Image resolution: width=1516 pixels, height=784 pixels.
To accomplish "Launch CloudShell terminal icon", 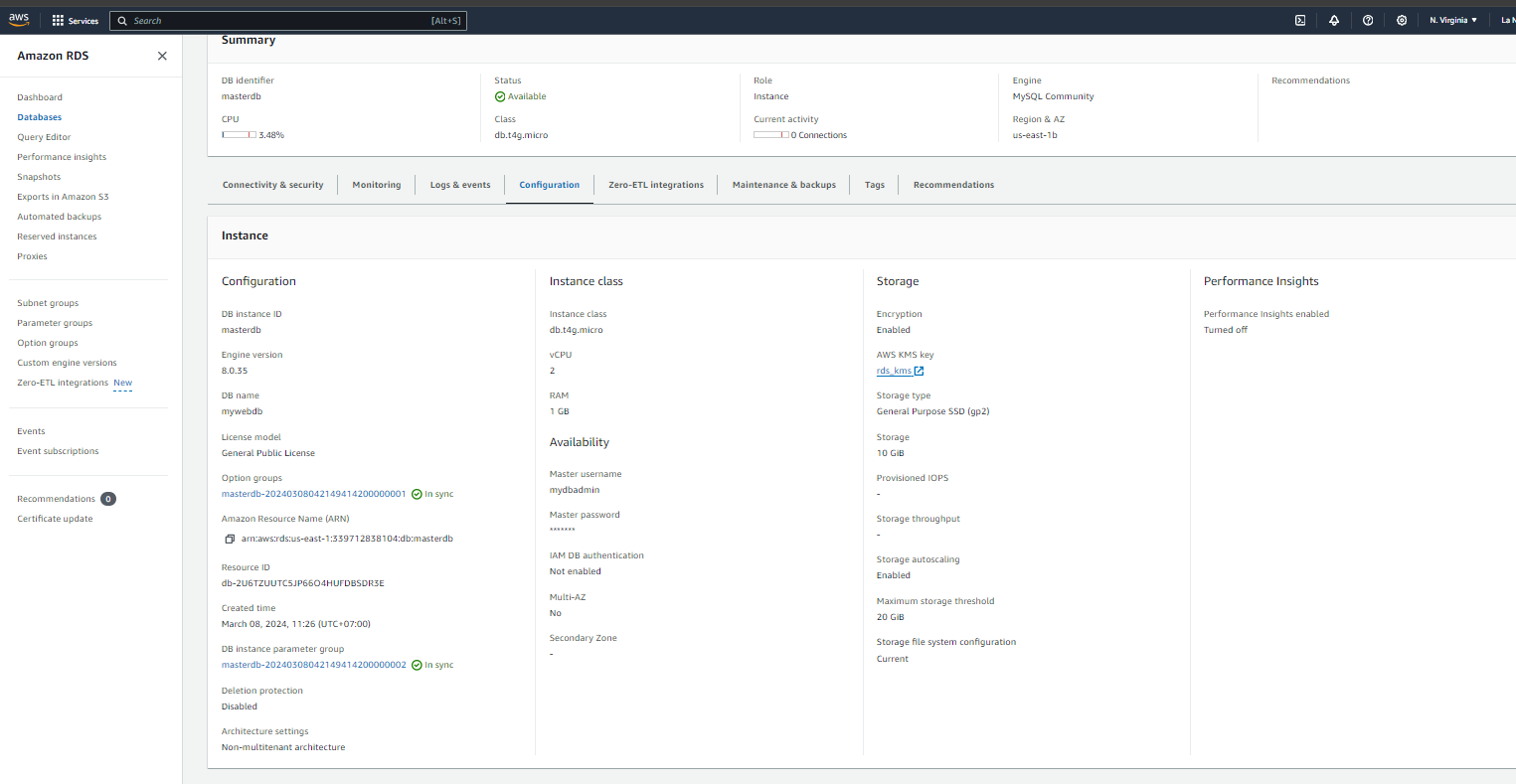I will pyautogui.click(x=1299, y=21).
